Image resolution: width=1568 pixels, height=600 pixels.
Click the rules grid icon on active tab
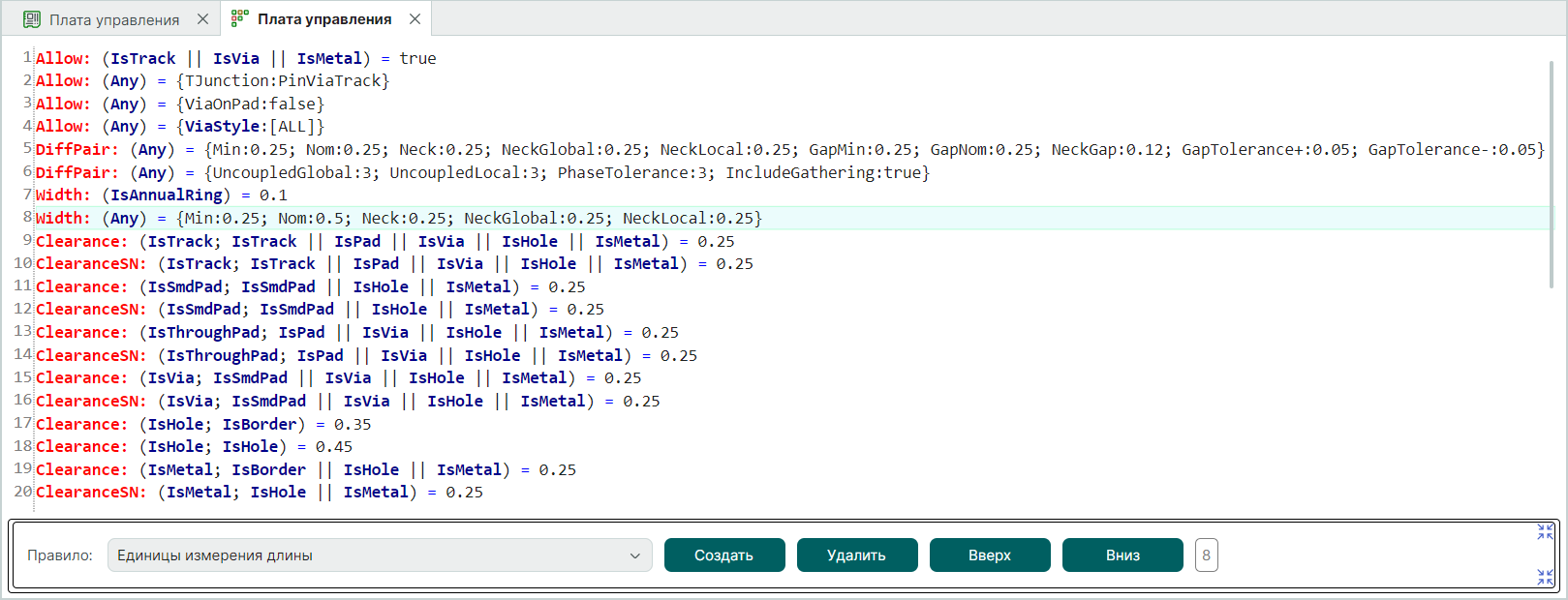click(239, 19)
